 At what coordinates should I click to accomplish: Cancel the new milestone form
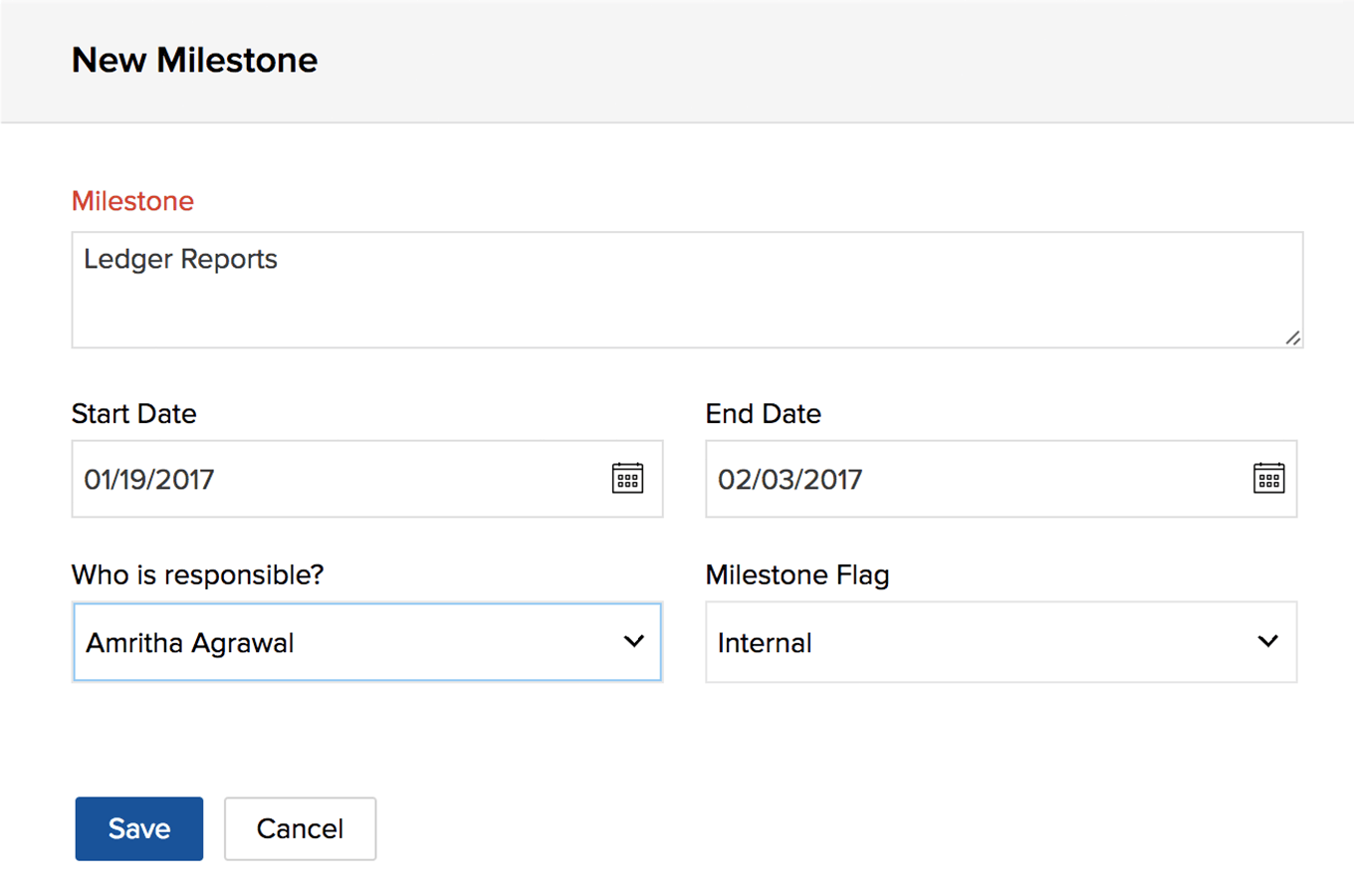[300, 828]
